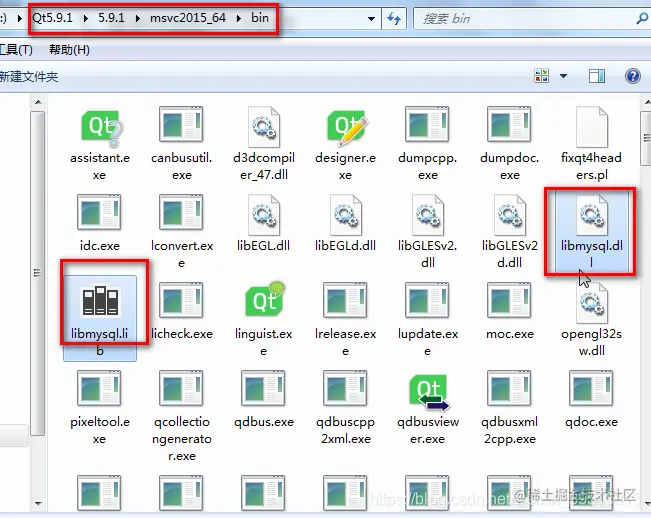Go to 5.9.1 folder in the address path
The width and height of the screenshot is (651, 518).
click(x=111, y=18)
